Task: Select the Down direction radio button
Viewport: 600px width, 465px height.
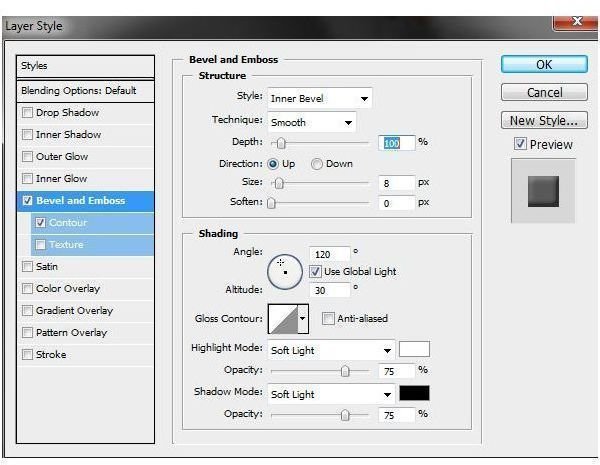Action: [317, 164]
